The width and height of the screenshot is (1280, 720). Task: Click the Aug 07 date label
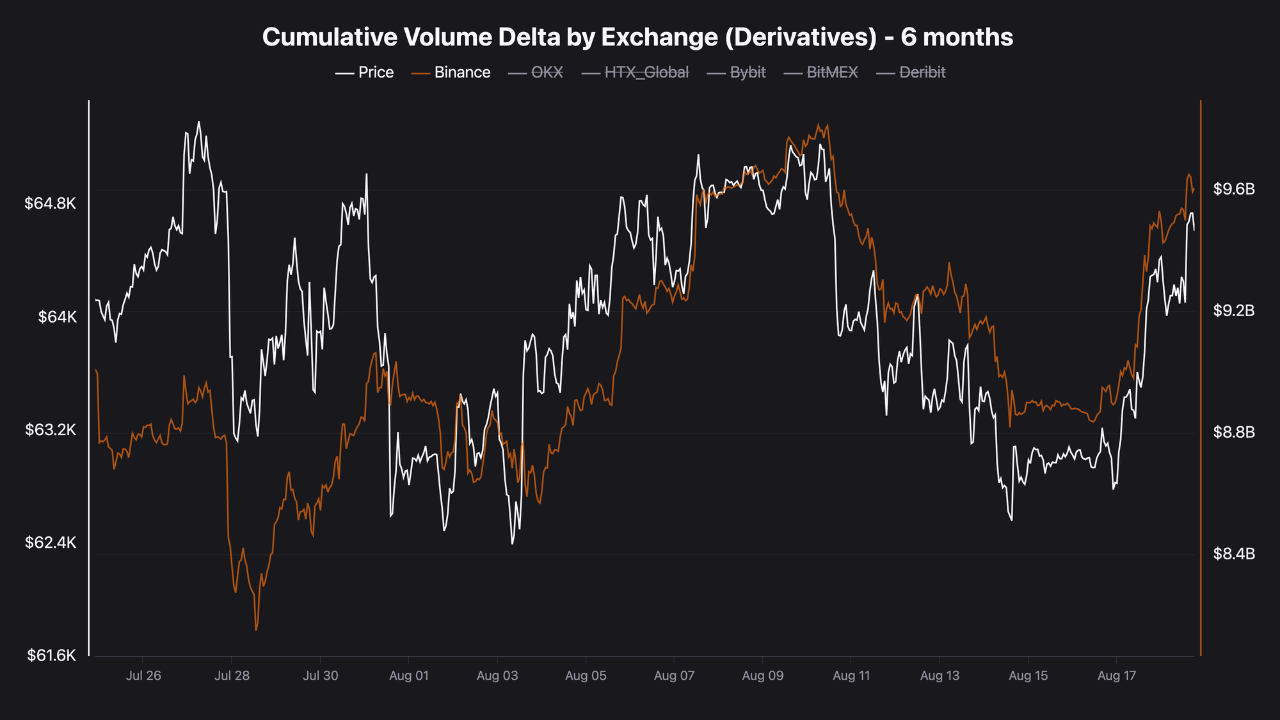pyautogui.click(x=674, y=676)
